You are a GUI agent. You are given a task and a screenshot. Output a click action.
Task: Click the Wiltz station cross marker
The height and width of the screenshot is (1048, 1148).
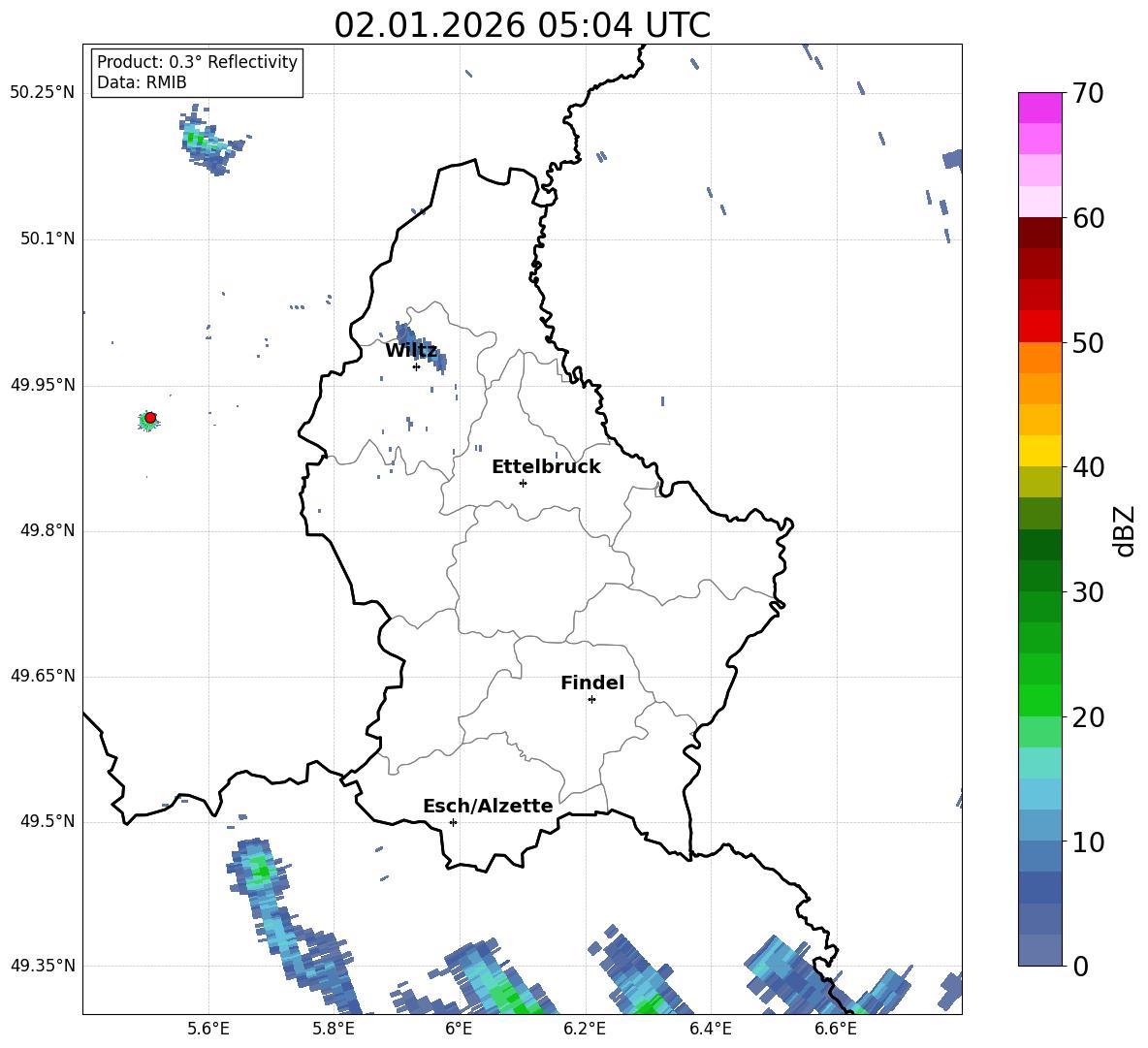[x=416, y=366]
